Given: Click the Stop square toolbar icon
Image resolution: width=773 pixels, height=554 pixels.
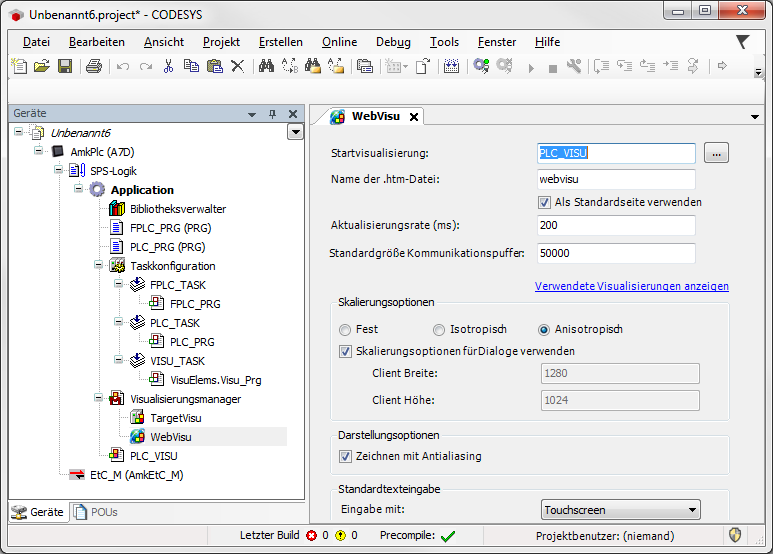Looking at the screenshot, I should click(553, 69).
